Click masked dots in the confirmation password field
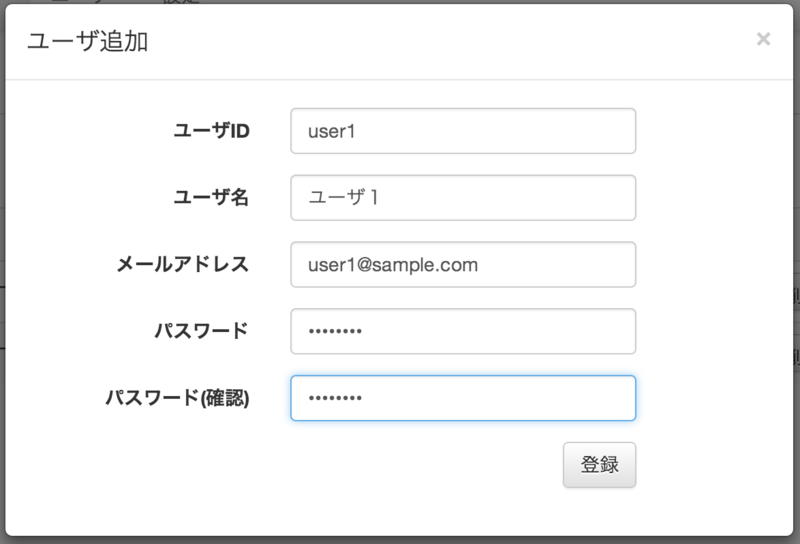This screenshot has height=544, width=800. (335, 398)
